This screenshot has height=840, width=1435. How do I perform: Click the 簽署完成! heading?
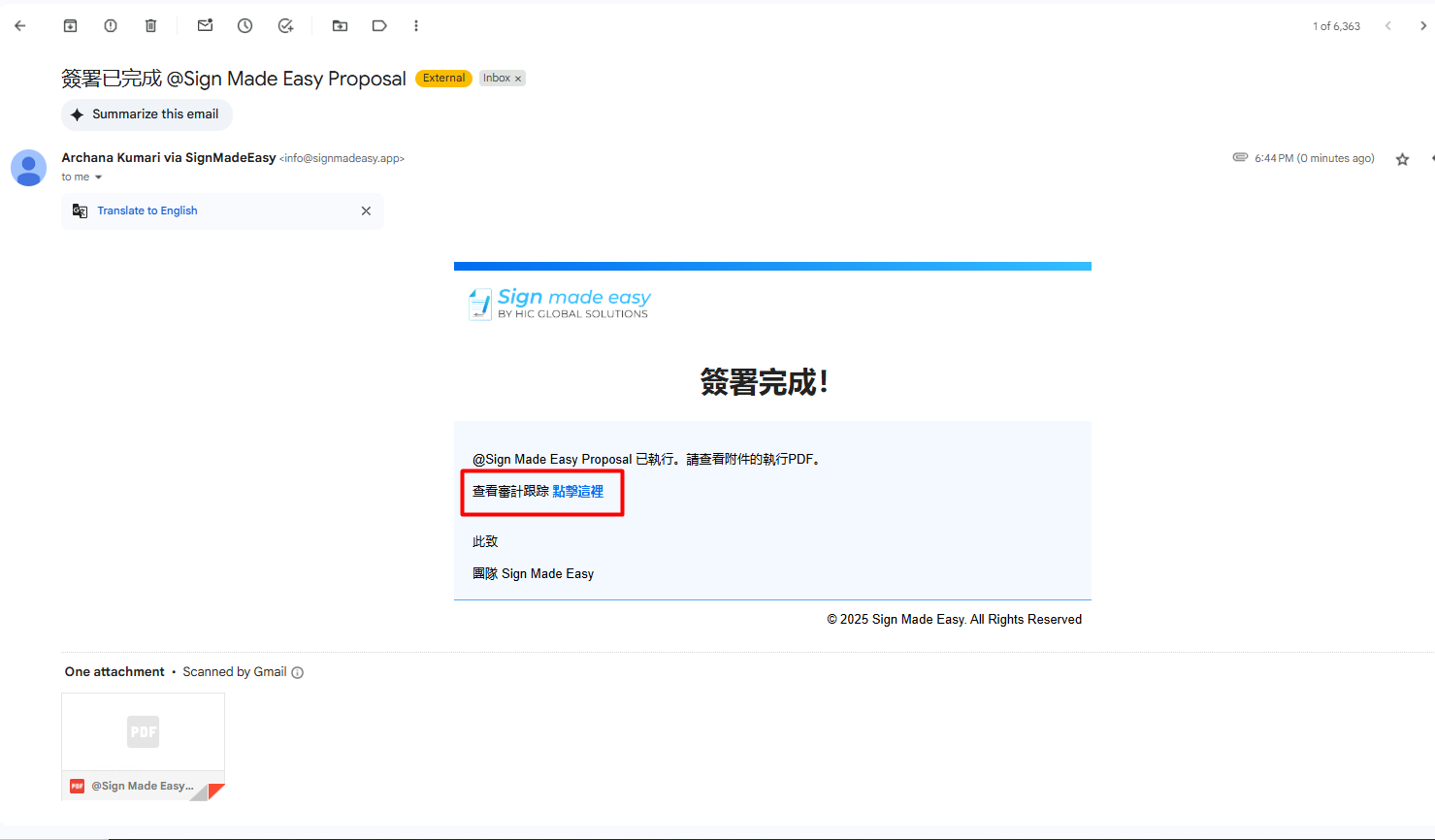click(765, 382)
